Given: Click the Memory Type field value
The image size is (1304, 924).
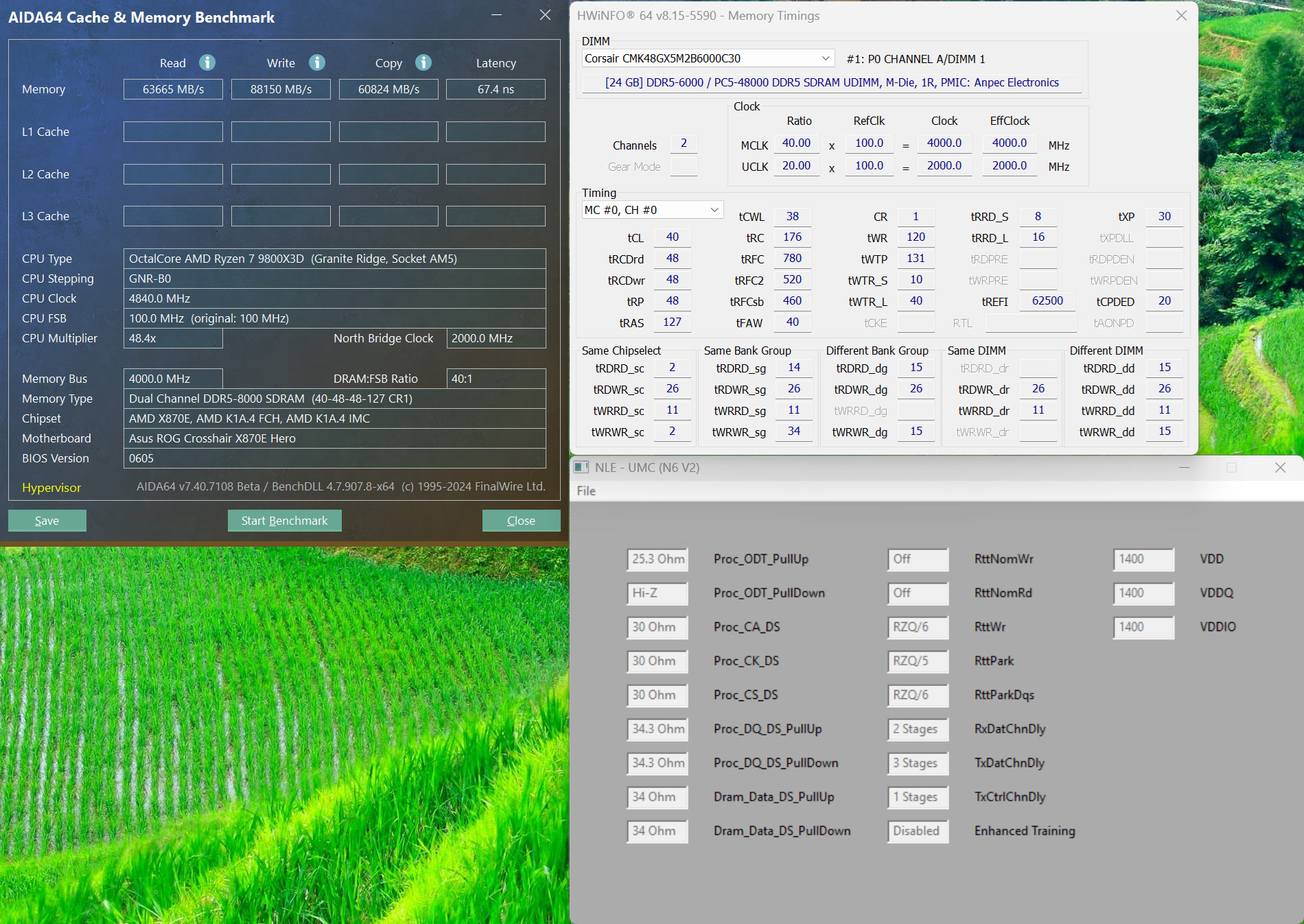Looking at the screenshot, I should pyautogui.click(x=334, y=399).
